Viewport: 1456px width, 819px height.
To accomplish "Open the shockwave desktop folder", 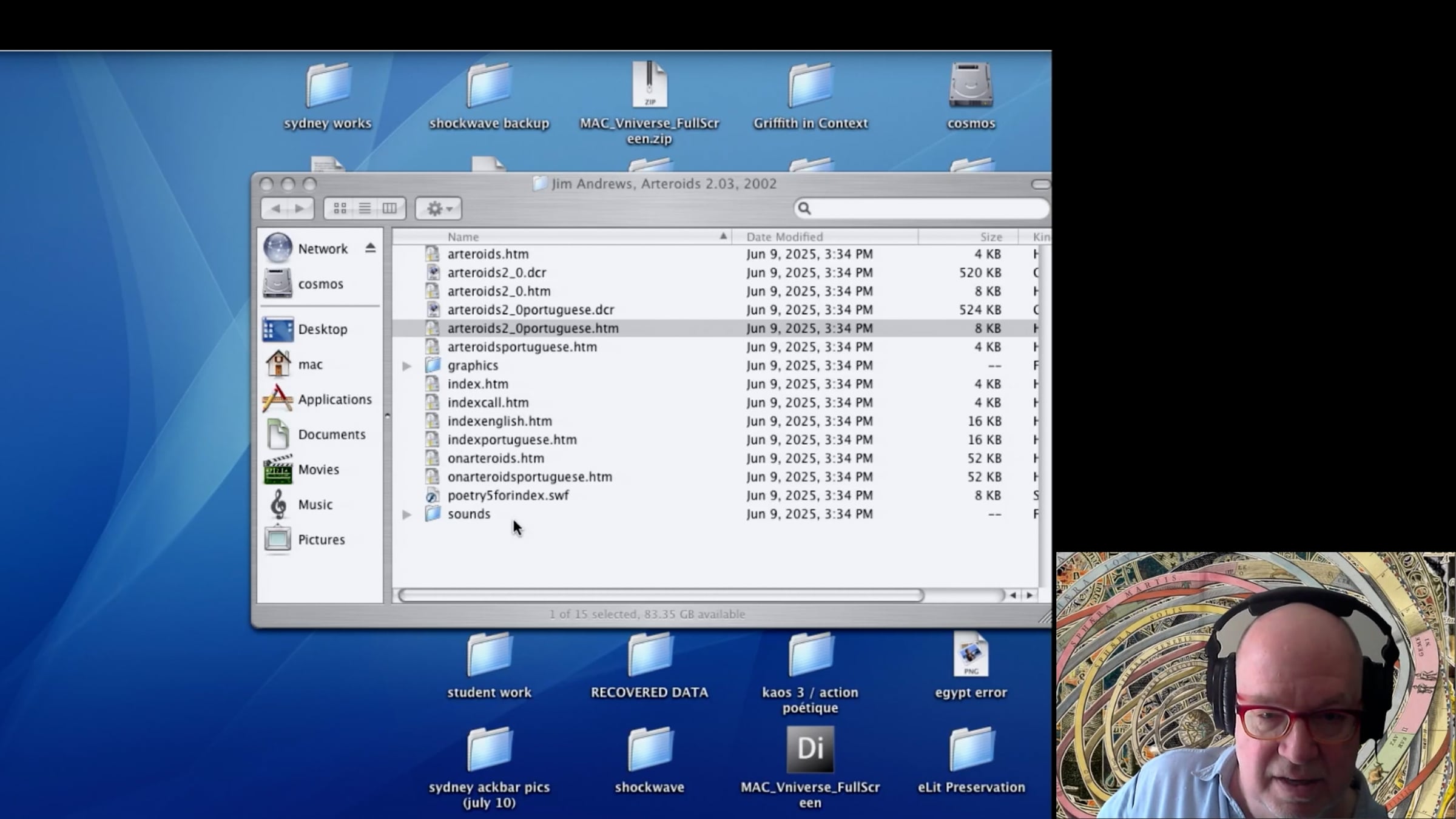I will (650, 750).
